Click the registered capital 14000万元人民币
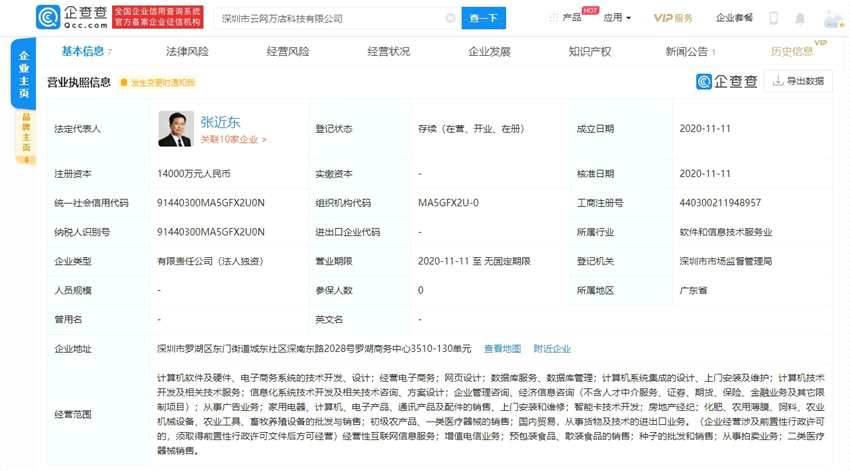The image size is (850, 471). coord(194,173)
